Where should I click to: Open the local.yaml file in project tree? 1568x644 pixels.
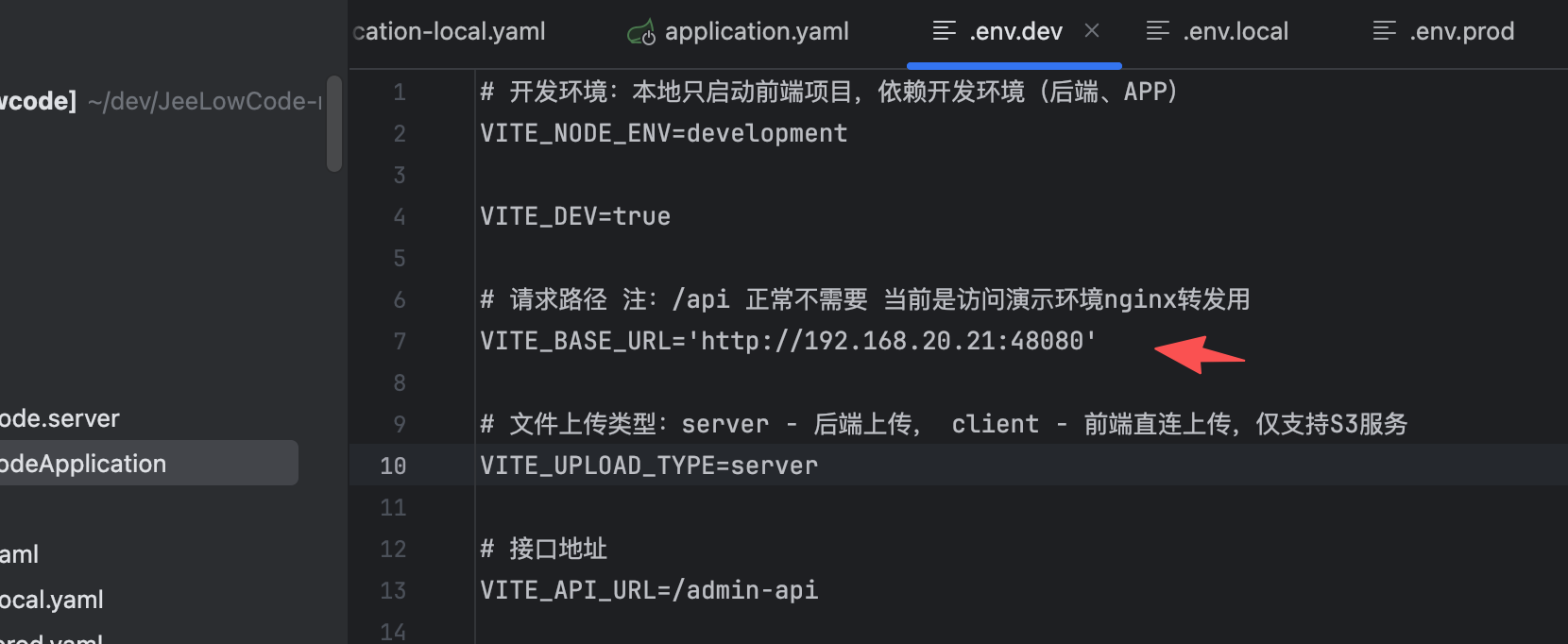52,600
